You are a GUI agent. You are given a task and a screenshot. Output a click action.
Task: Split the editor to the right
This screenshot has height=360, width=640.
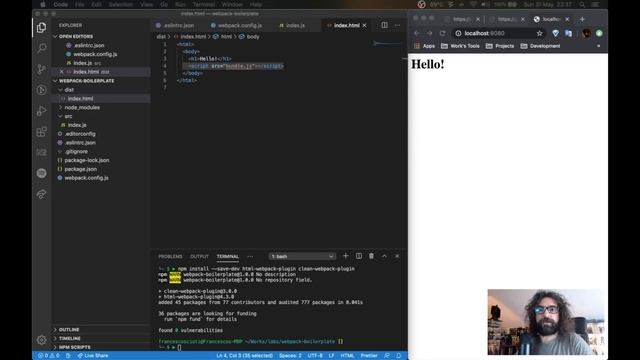[384, 25]
